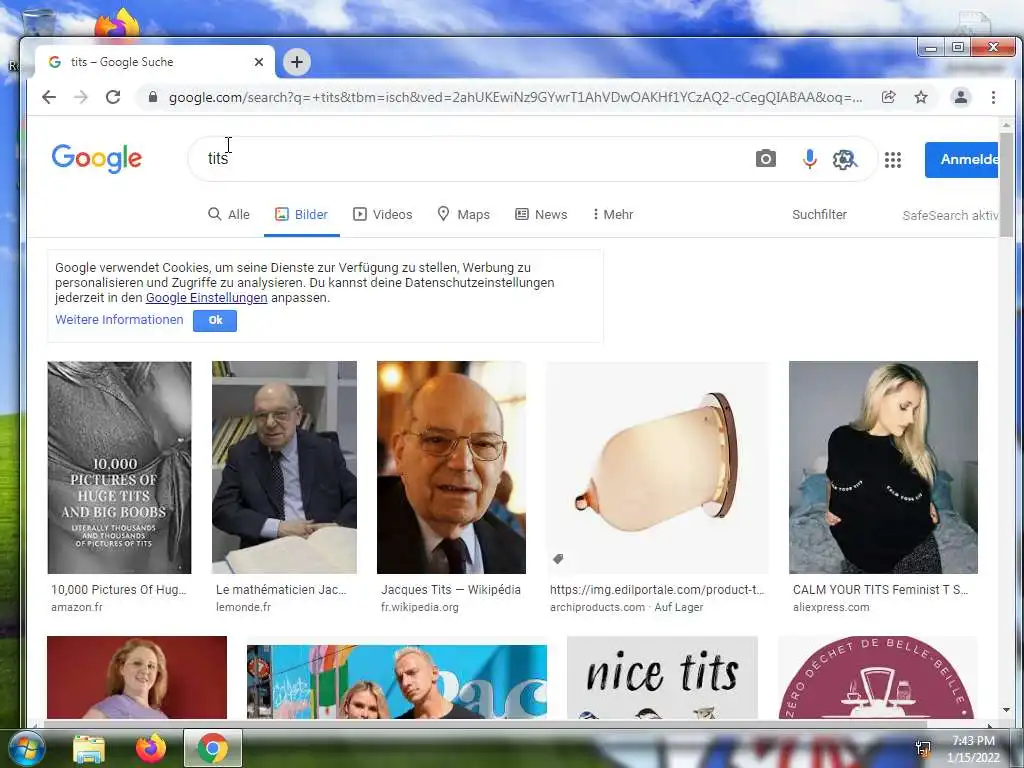Click the Anmelden sign-in button
Screen dimensions: 1024x768
[961, 159]
